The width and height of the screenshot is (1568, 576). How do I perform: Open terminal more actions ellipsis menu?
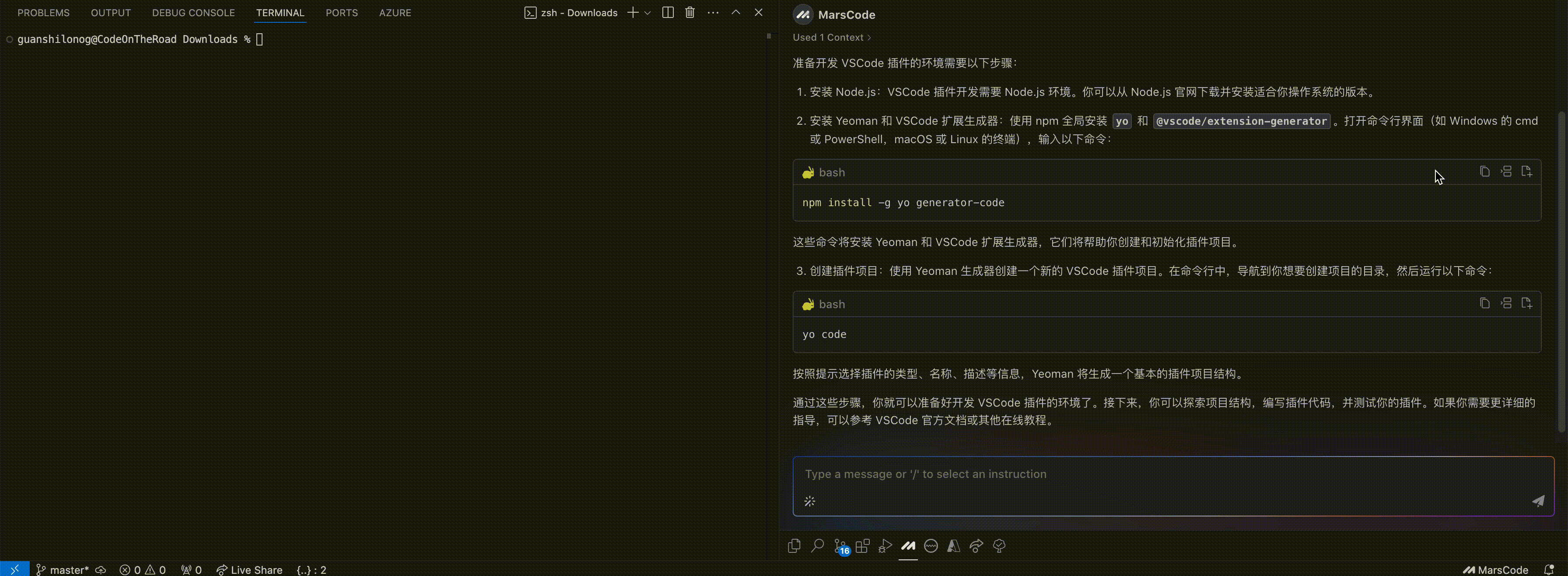713,13
